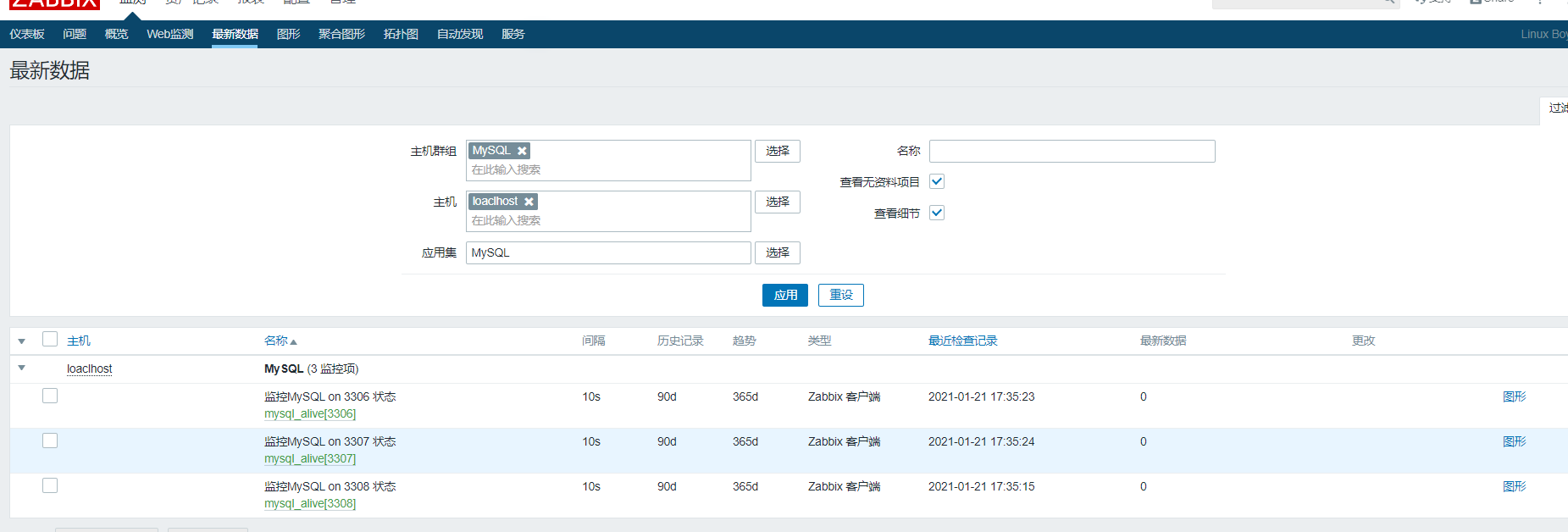
Task: Click MySQL (3 监控项) group heading
Action: (312, 369)
